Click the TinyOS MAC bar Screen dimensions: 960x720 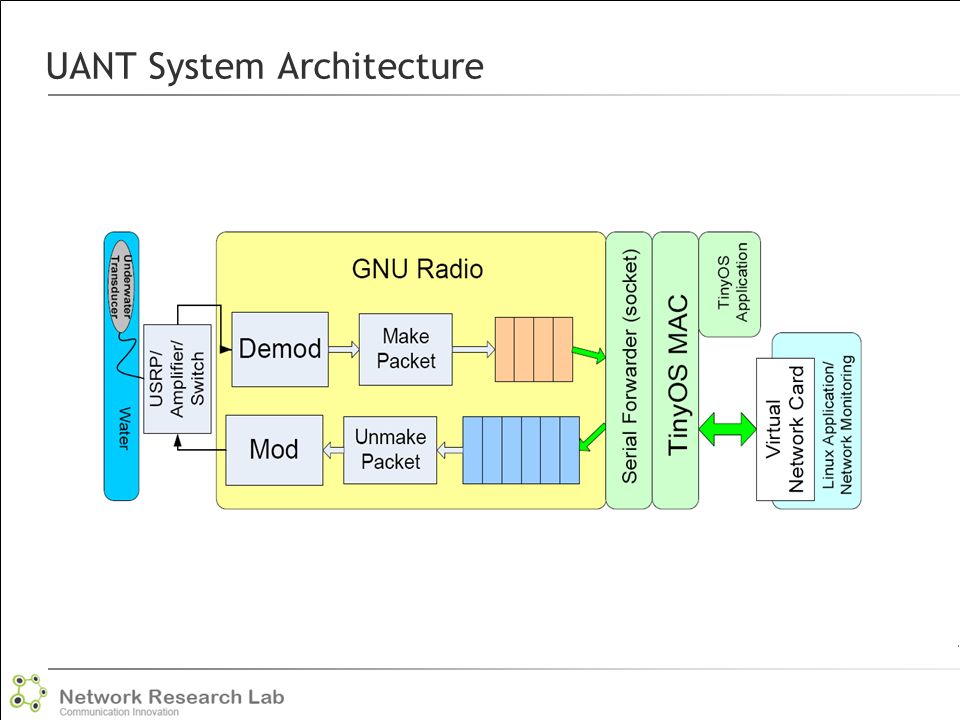point(675,370)
